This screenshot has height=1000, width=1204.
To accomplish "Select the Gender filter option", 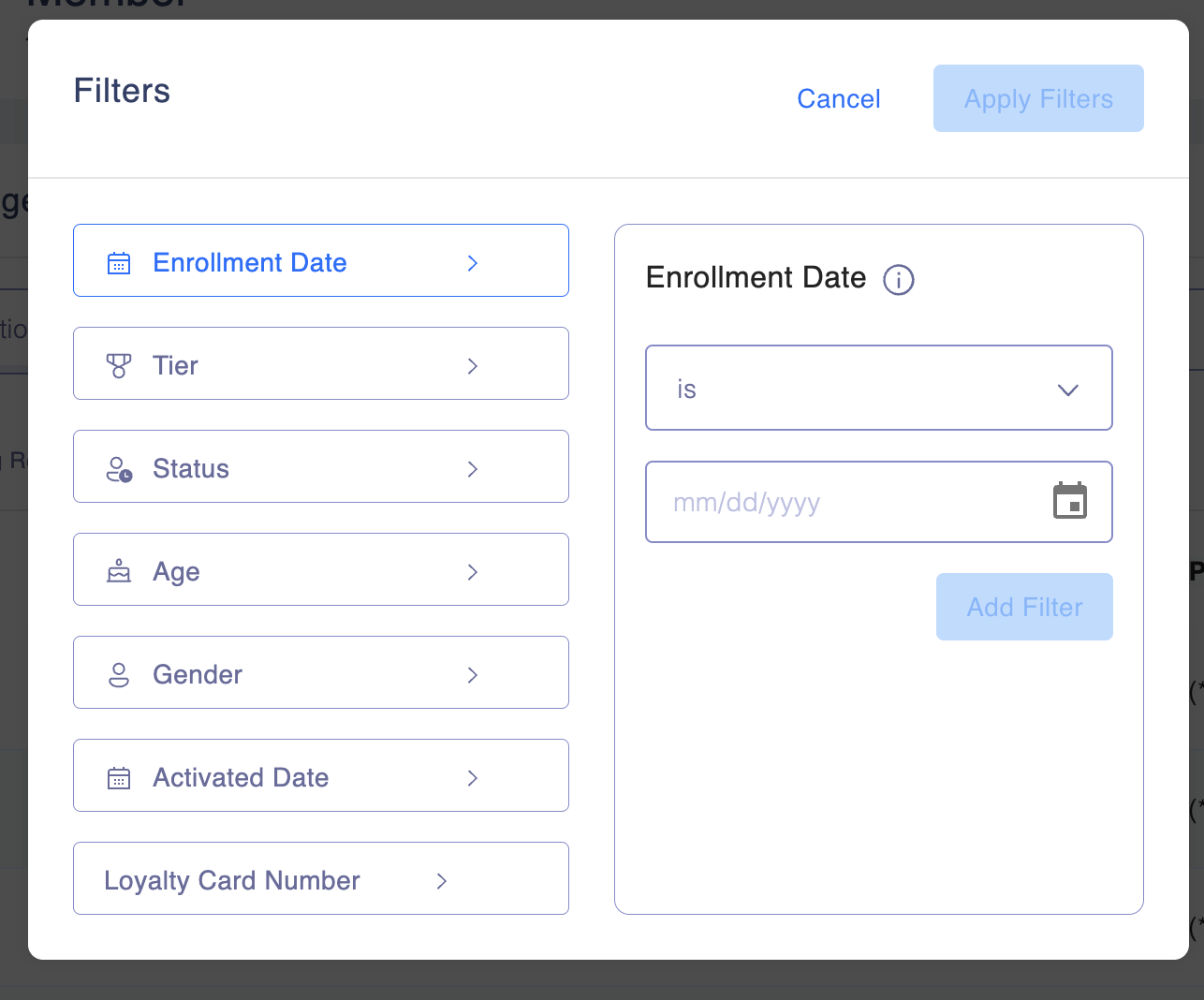I will (x=321, y=672).
